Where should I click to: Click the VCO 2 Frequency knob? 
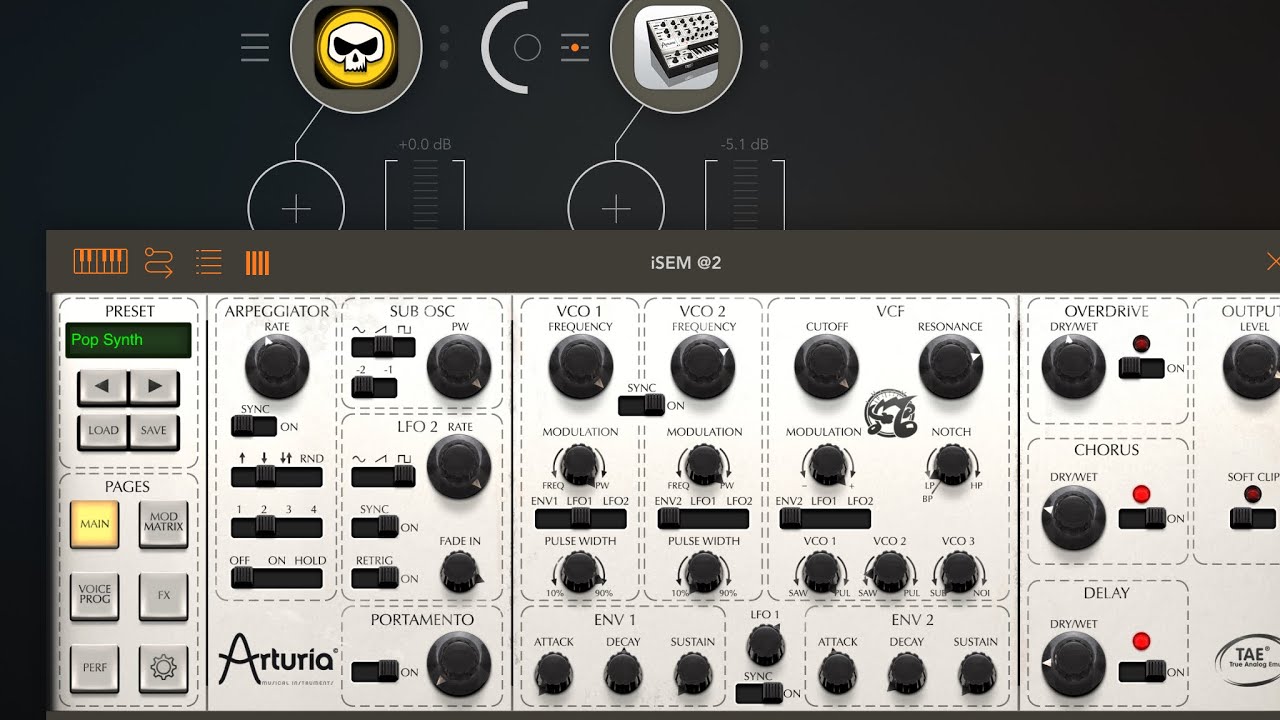[703, 366]
